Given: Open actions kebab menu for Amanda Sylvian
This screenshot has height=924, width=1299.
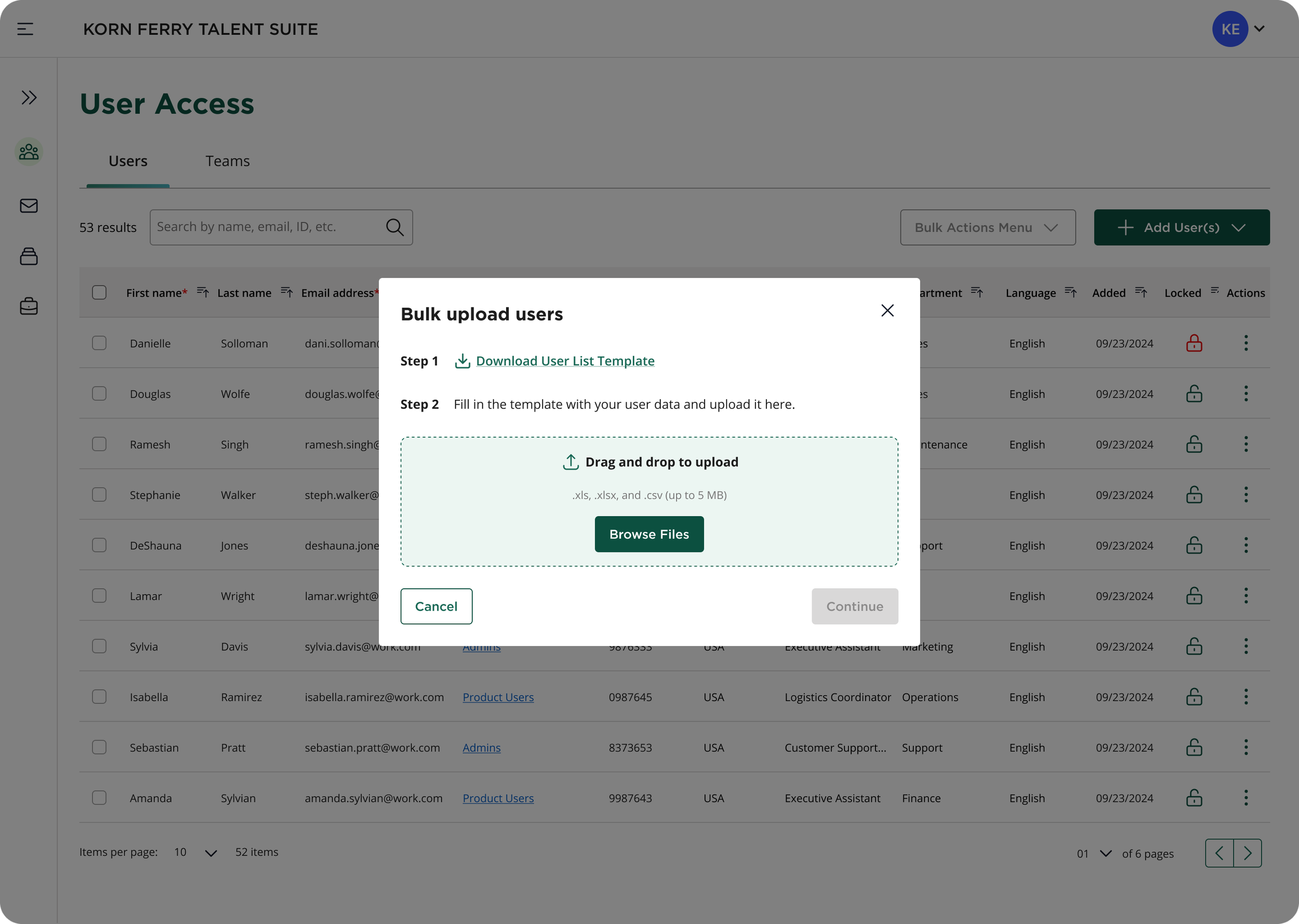Looking at the screenshot, I should pos(1245,798).
